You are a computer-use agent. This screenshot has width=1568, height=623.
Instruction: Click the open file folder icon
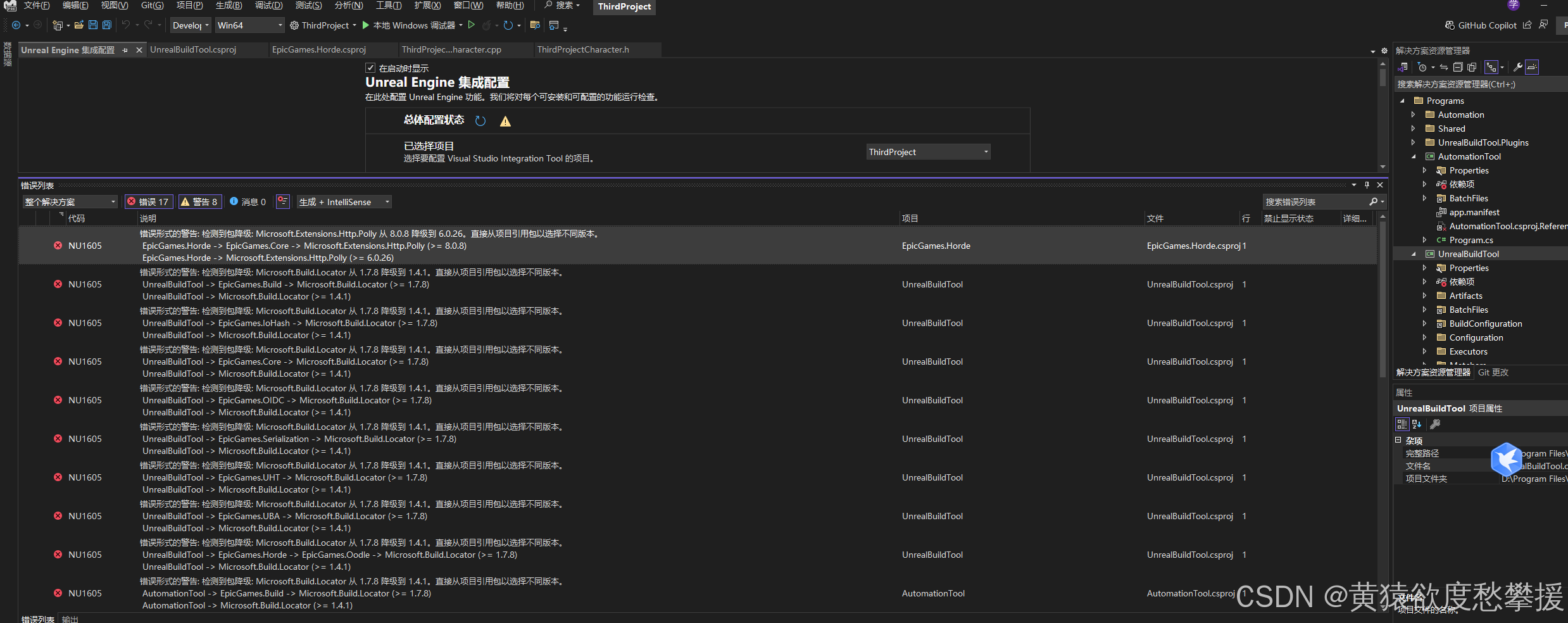coord(79,25)
